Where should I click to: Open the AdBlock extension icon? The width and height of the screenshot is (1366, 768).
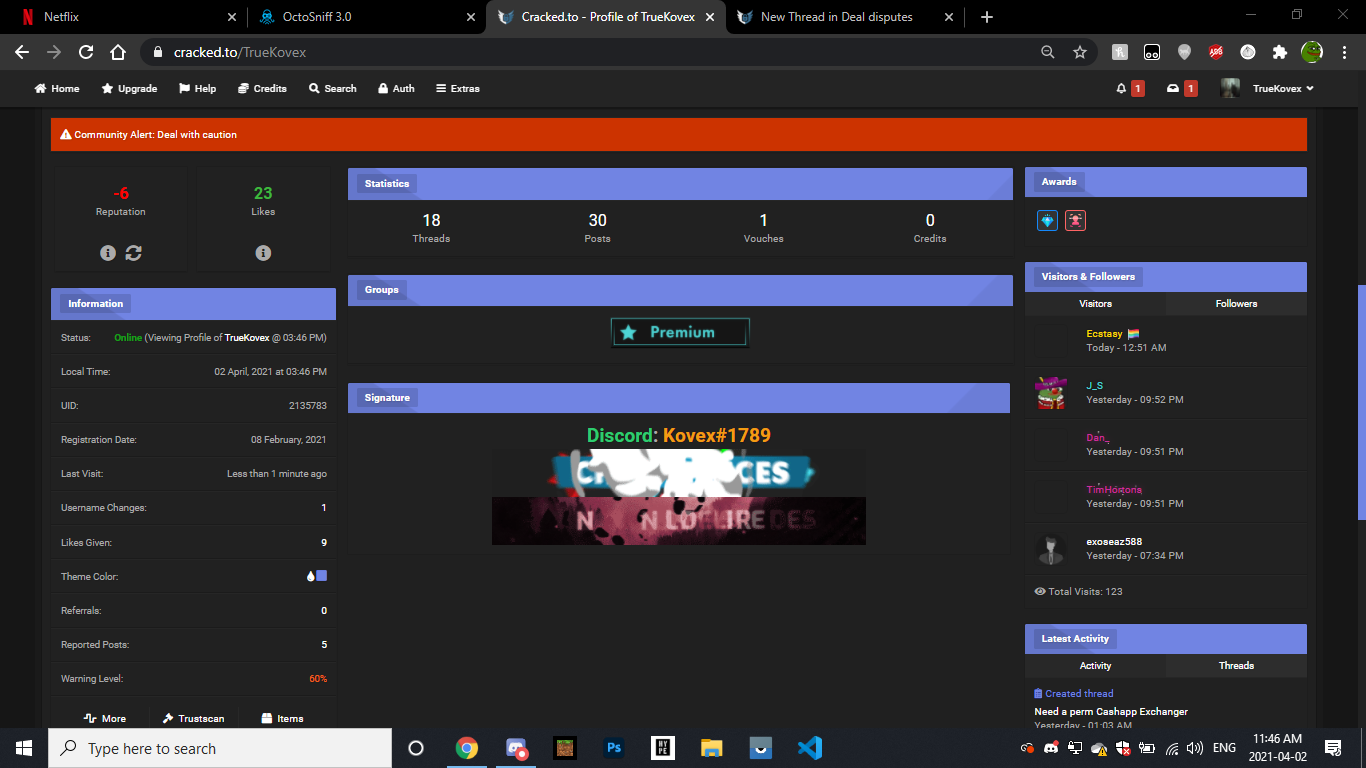point(1216,52)
